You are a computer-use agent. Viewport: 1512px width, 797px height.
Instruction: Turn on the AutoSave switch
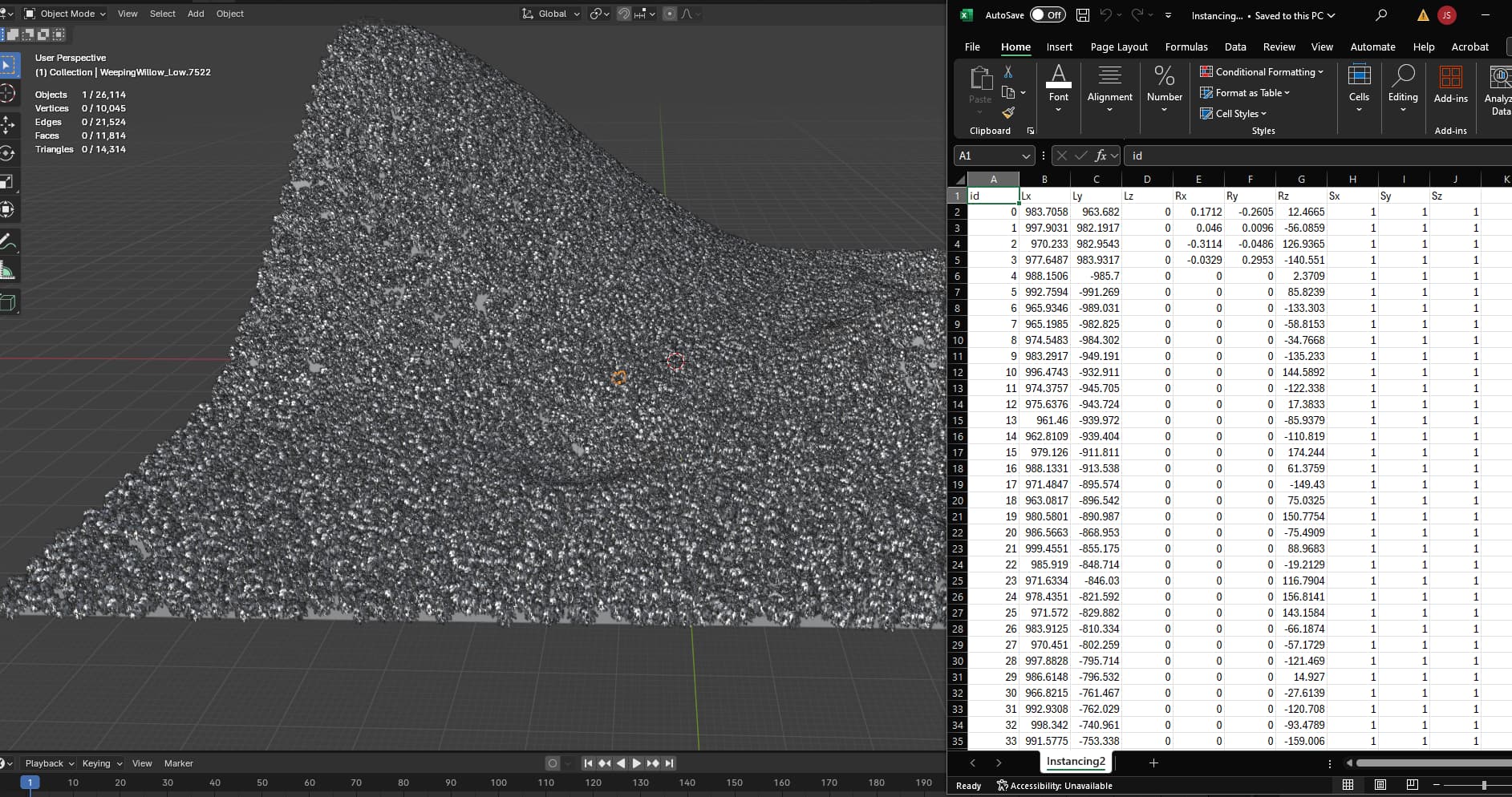[x=1048, y=15]
